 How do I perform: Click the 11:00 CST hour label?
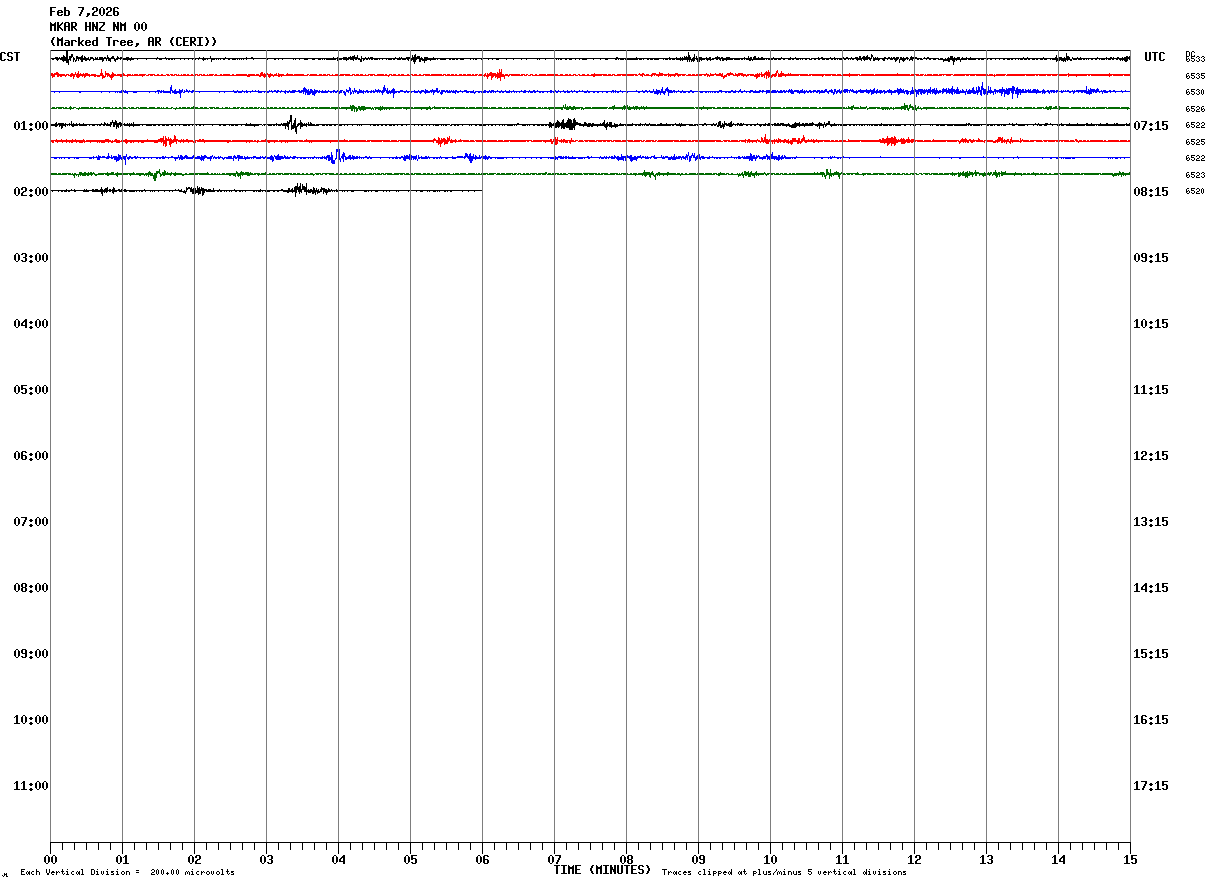[x=31, y=786]
